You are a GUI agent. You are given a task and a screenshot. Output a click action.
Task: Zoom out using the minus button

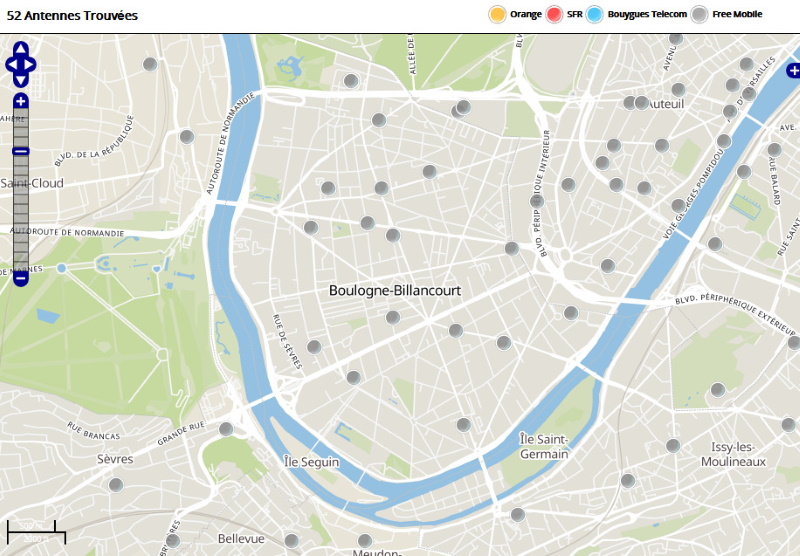tap(21, 277)
